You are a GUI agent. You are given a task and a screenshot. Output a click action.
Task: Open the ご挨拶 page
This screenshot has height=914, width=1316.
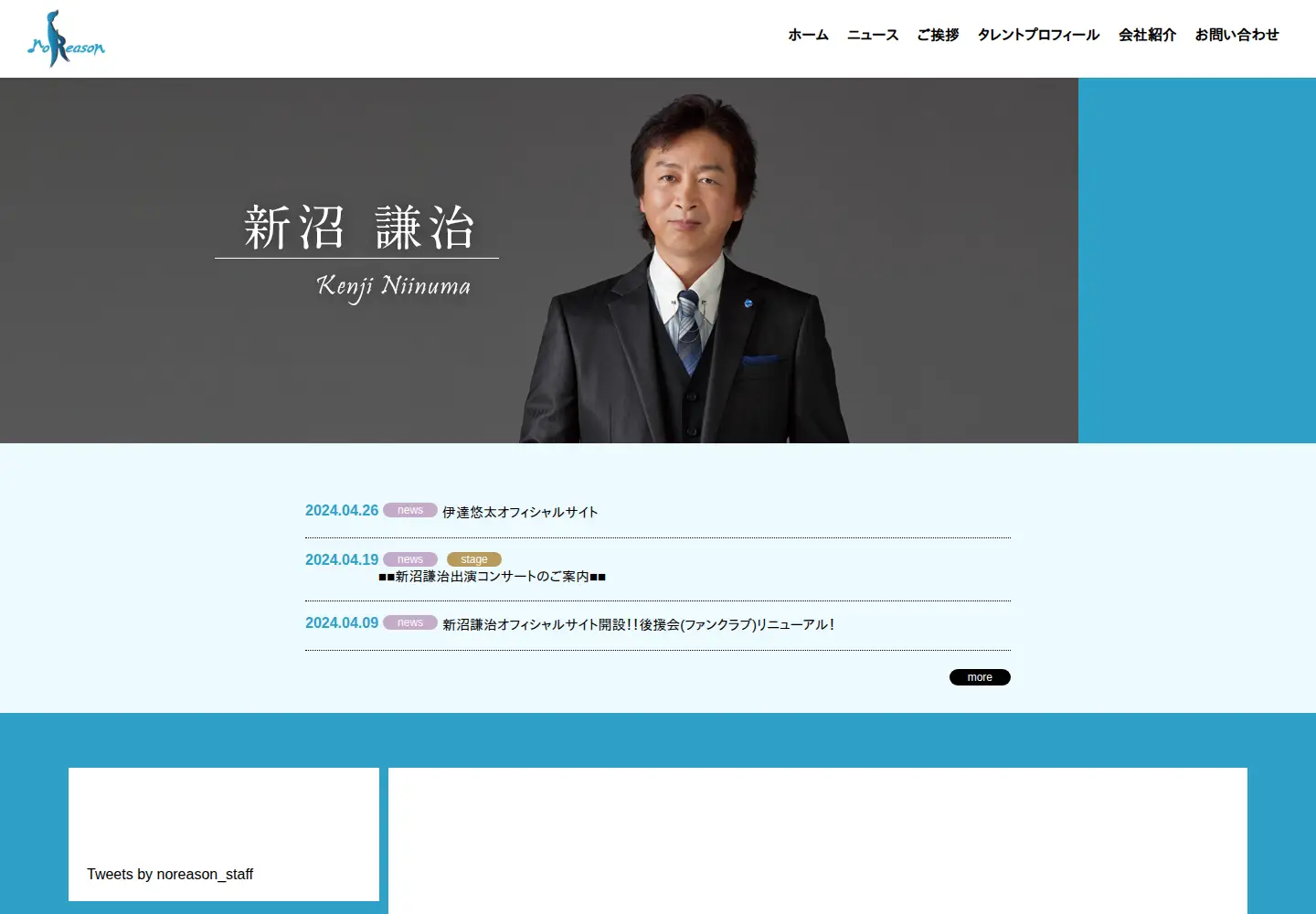click(938, 35)
